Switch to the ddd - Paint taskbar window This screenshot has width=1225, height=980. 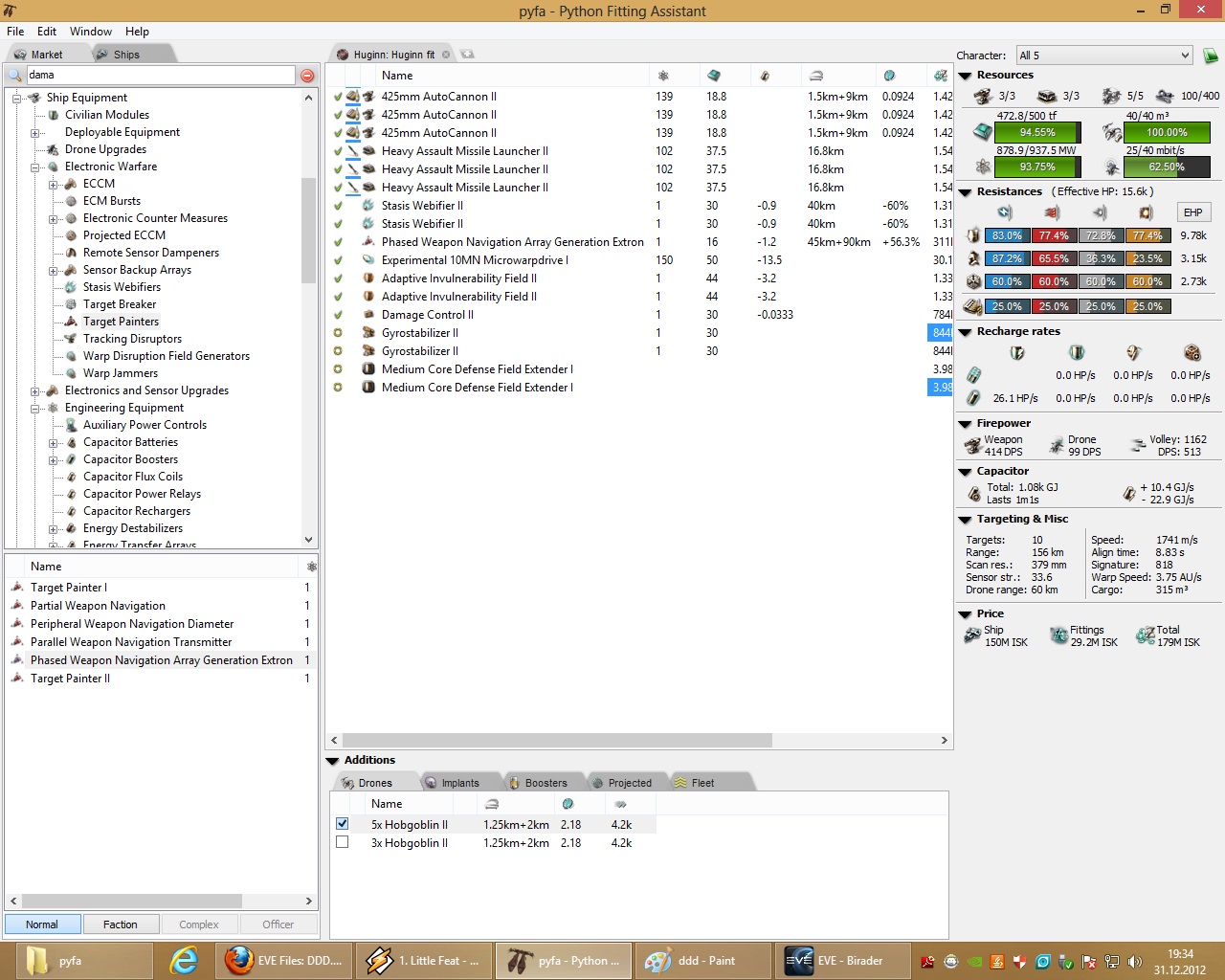[702, 961]
